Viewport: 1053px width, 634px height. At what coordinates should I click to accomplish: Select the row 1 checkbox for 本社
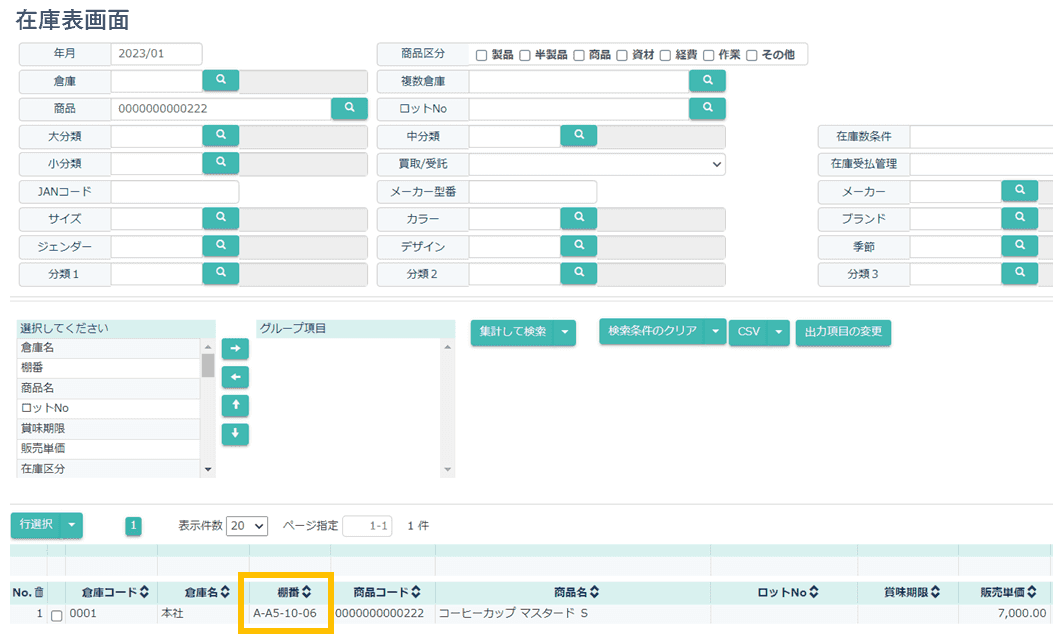pos(57,615)
